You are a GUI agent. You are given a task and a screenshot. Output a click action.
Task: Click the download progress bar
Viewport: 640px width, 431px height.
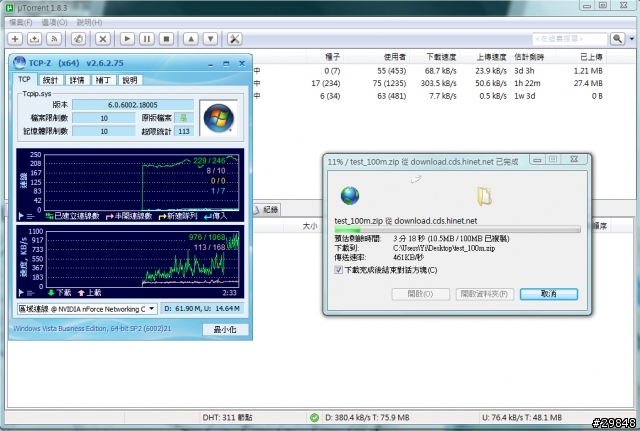pyautogui.click(x=457, y=230)
